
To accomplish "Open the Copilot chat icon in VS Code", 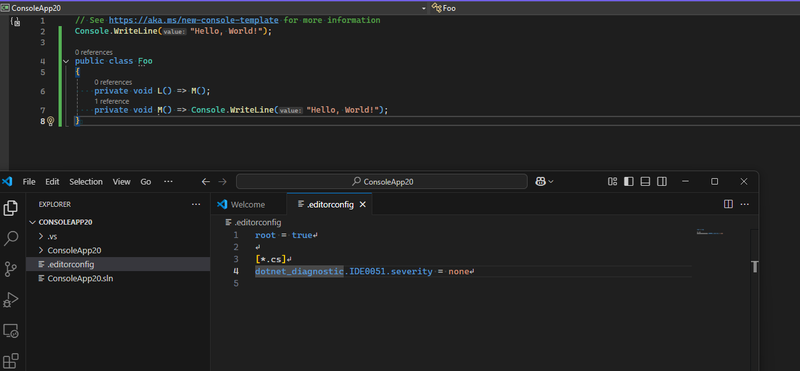I will (x=540, y=182).
